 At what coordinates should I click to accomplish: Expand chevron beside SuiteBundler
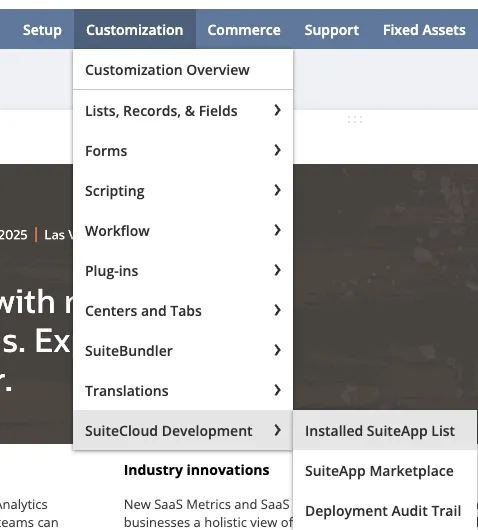click(278, 350)
